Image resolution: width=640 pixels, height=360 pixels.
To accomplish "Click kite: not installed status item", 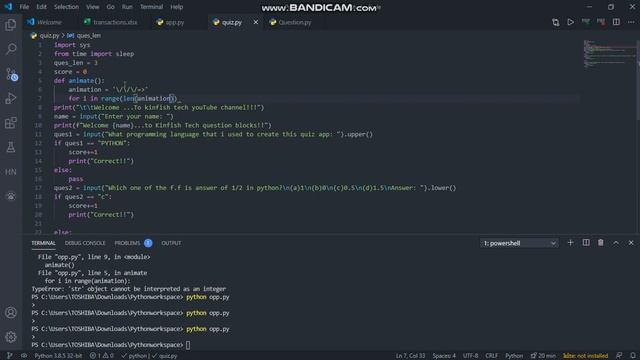I will [585, 356].
